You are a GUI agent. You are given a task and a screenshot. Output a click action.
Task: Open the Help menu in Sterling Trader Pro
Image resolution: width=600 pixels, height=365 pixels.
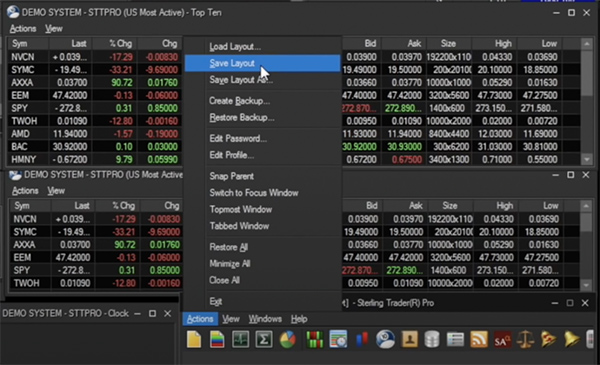tap(299, 319)
